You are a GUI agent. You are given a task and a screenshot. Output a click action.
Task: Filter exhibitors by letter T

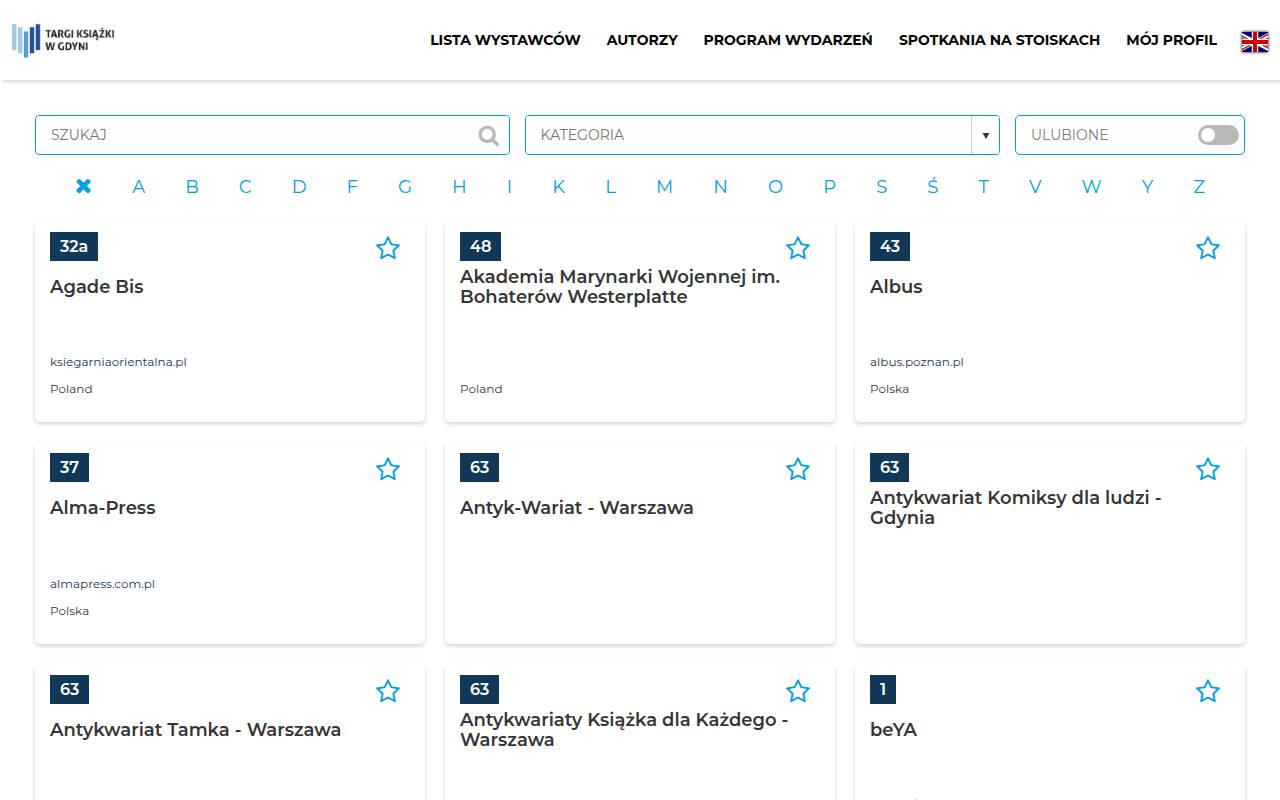[x=984, y=186]
